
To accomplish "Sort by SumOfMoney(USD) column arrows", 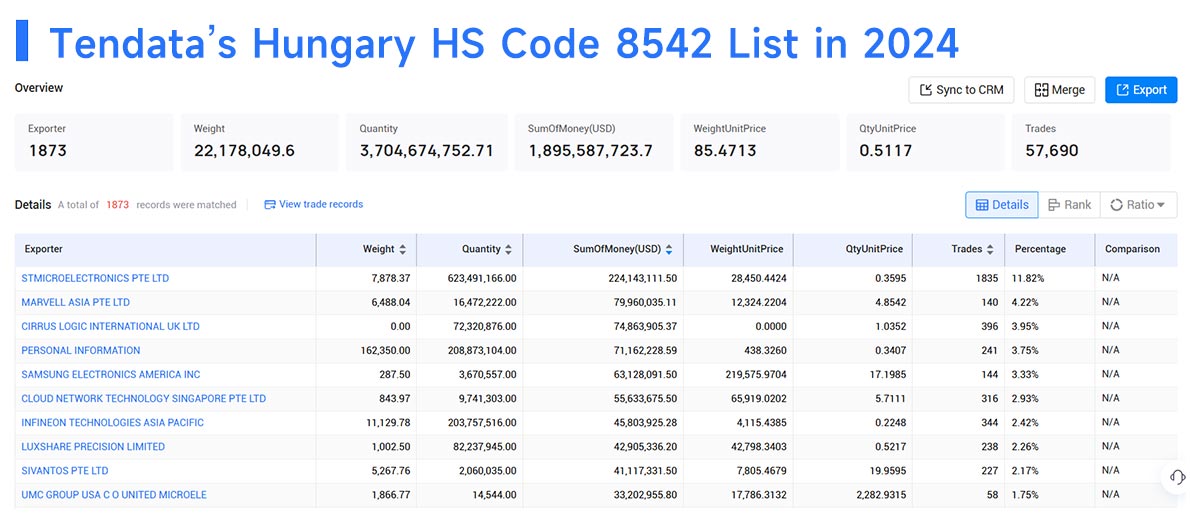I will tap(669, 249).
